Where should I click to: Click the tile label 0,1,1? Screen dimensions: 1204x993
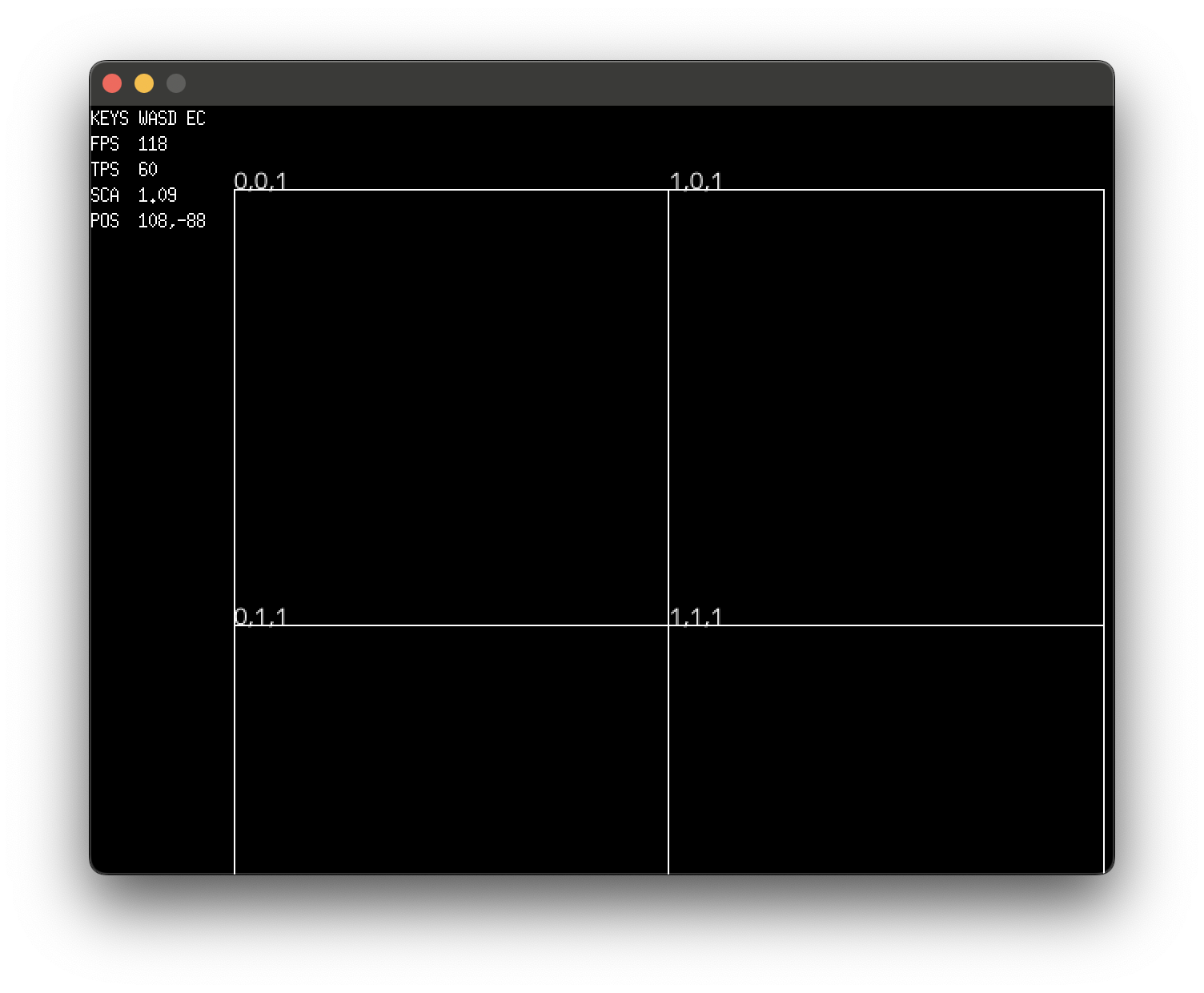[x=260, y=617]
